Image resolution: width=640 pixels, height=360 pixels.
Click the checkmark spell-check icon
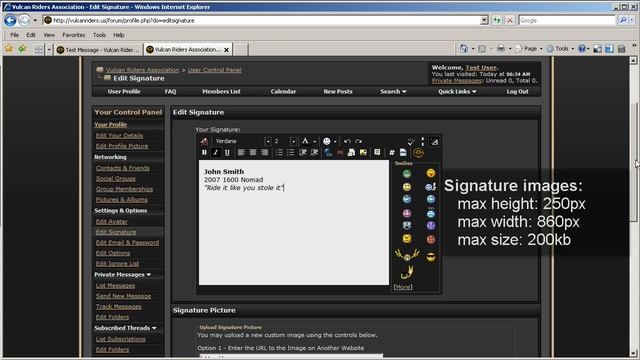[x=411, y=142]
